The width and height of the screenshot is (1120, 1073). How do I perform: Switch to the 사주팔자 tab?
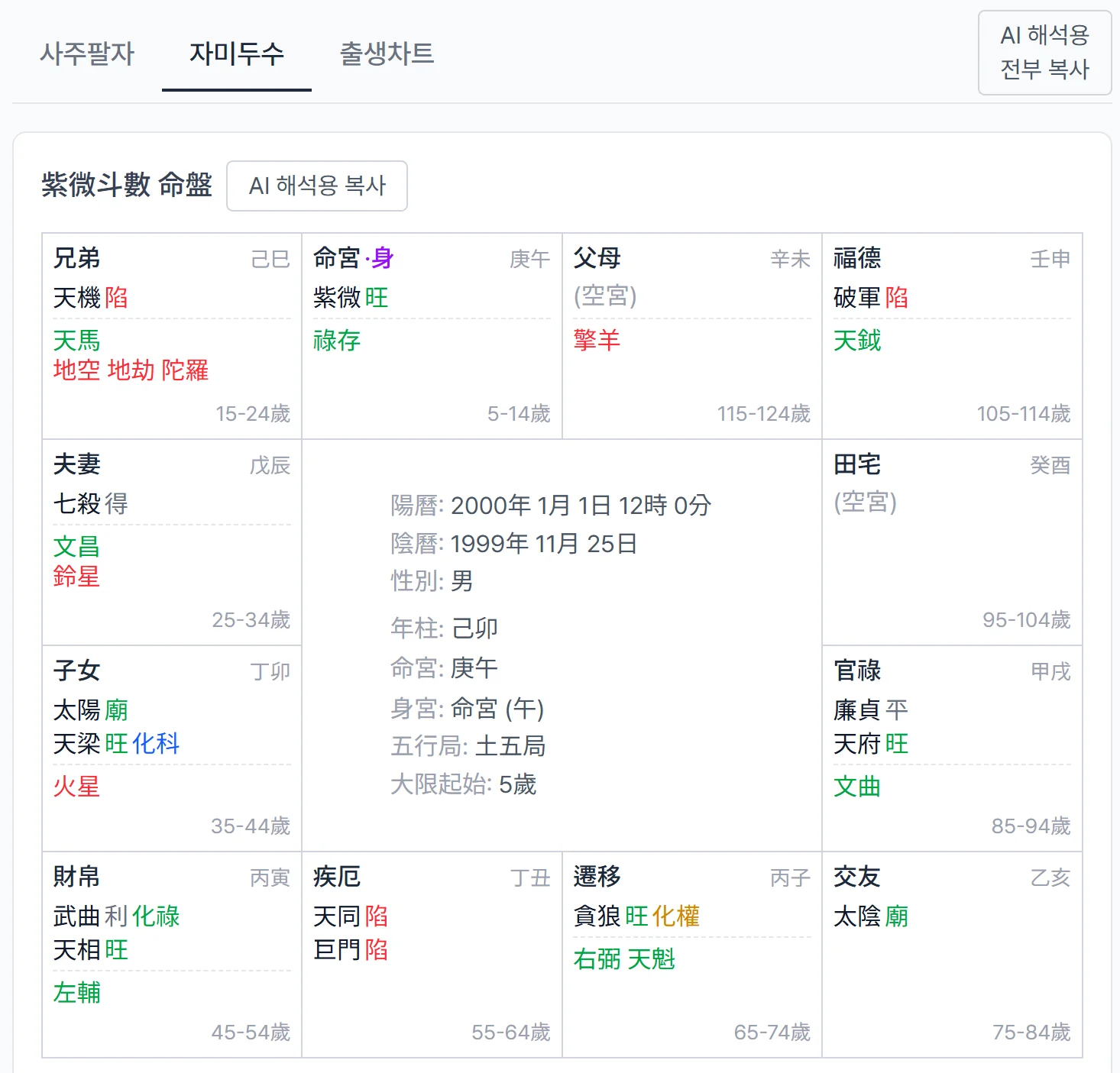[88, 54]
